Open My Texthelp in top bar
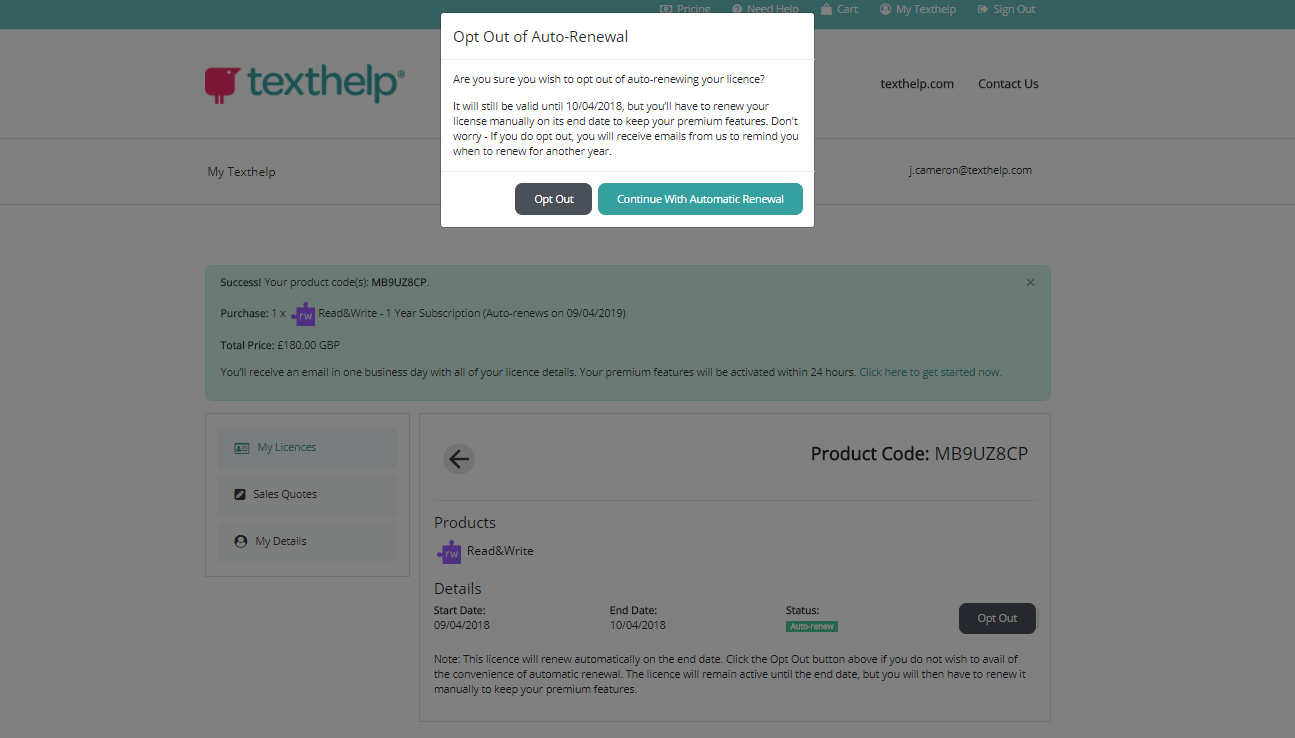The width and height of the screenshot is (1295, 738). tap(925, 9)
